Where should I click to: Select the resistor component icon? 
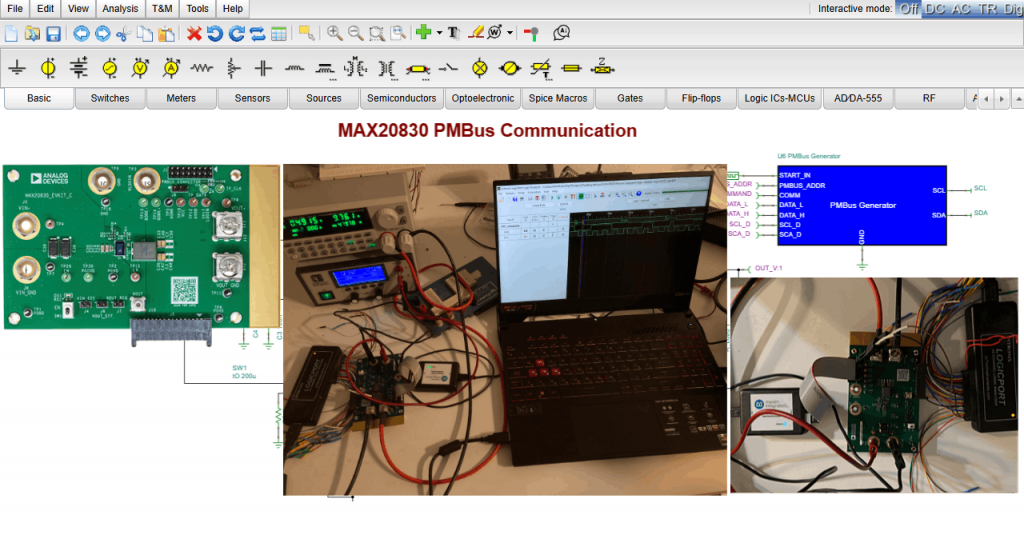coord(202,68)
